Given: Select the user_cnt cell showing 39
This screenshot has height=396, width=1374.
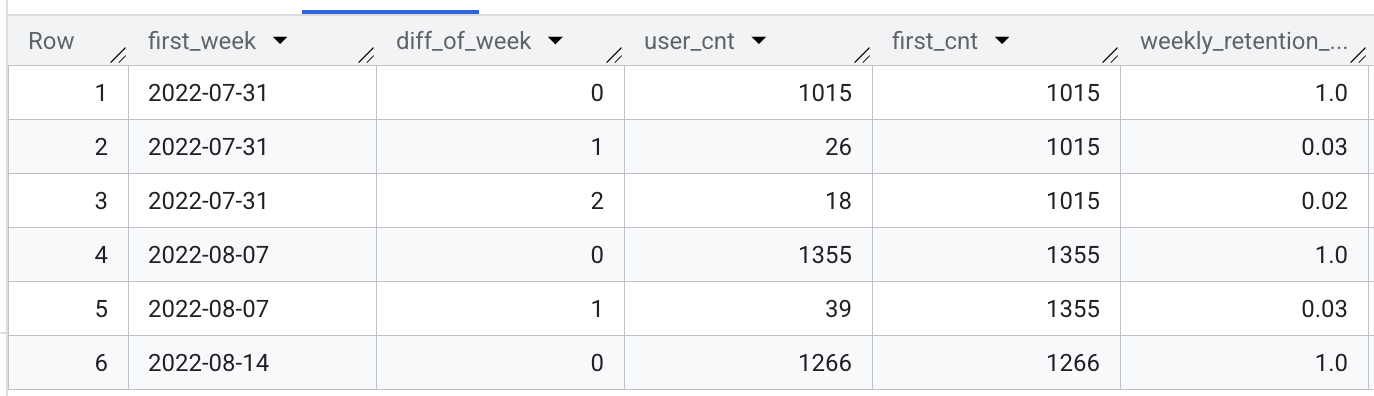Looking at the screenshot, I should point(748,309).
